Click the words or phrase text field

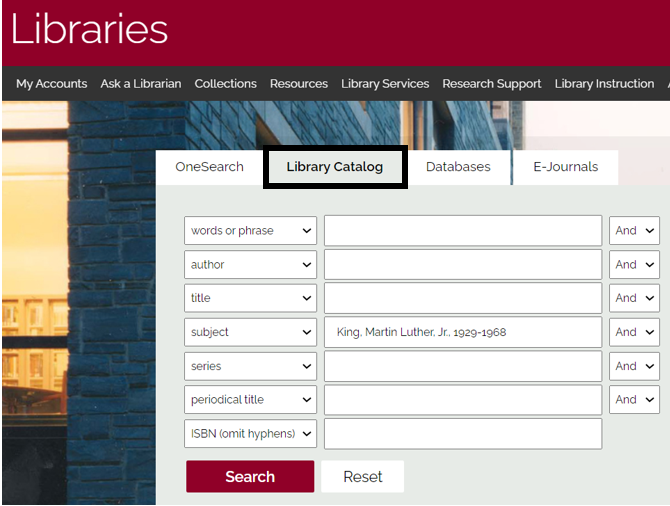click(463, 230)
